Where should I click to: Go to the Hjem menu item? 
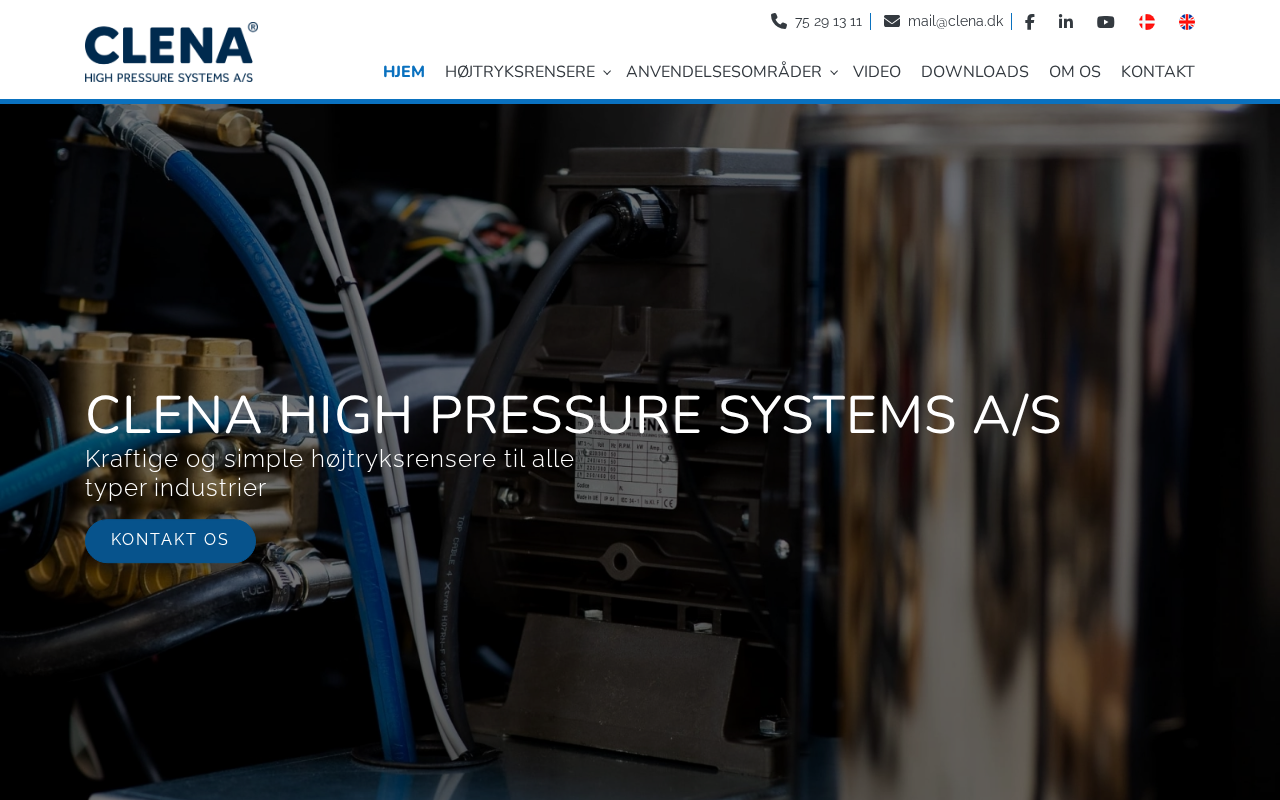click(x=404, y=72)
